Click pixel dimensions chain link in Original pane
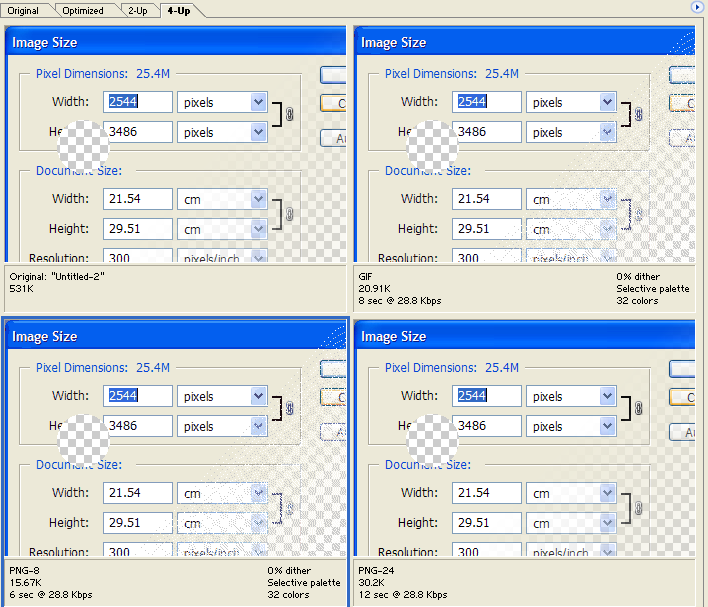This screenshot has width=708, height=607. [x=289, y=114]
